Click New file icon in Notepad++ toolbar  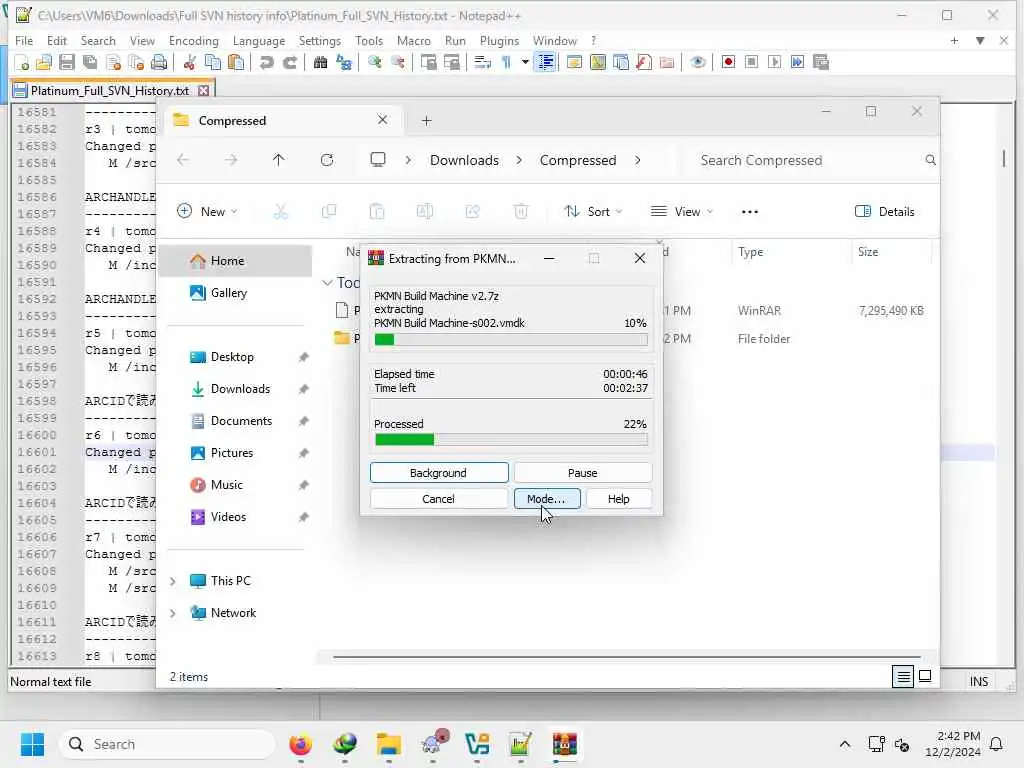[x=22, y=63]
